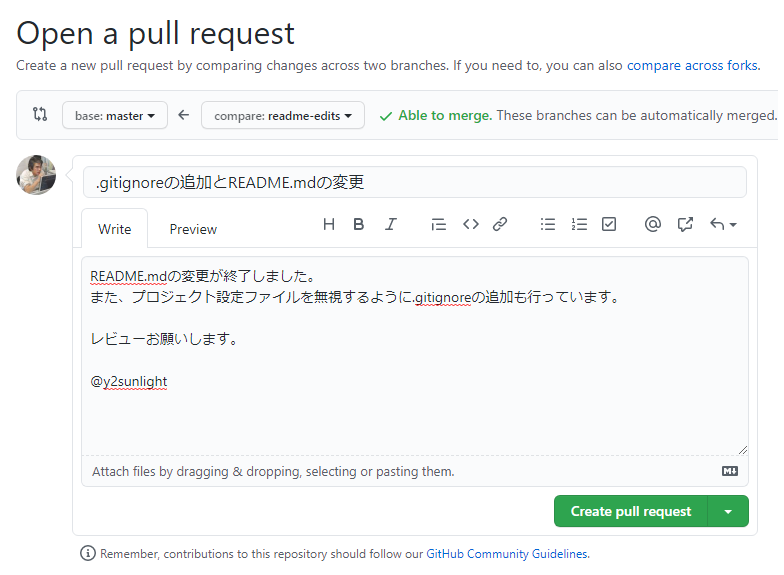Image resolution: width=784 pixels, height=575 pixels.
Task: Add a link via toolbar icon
Action: point(500,225)
